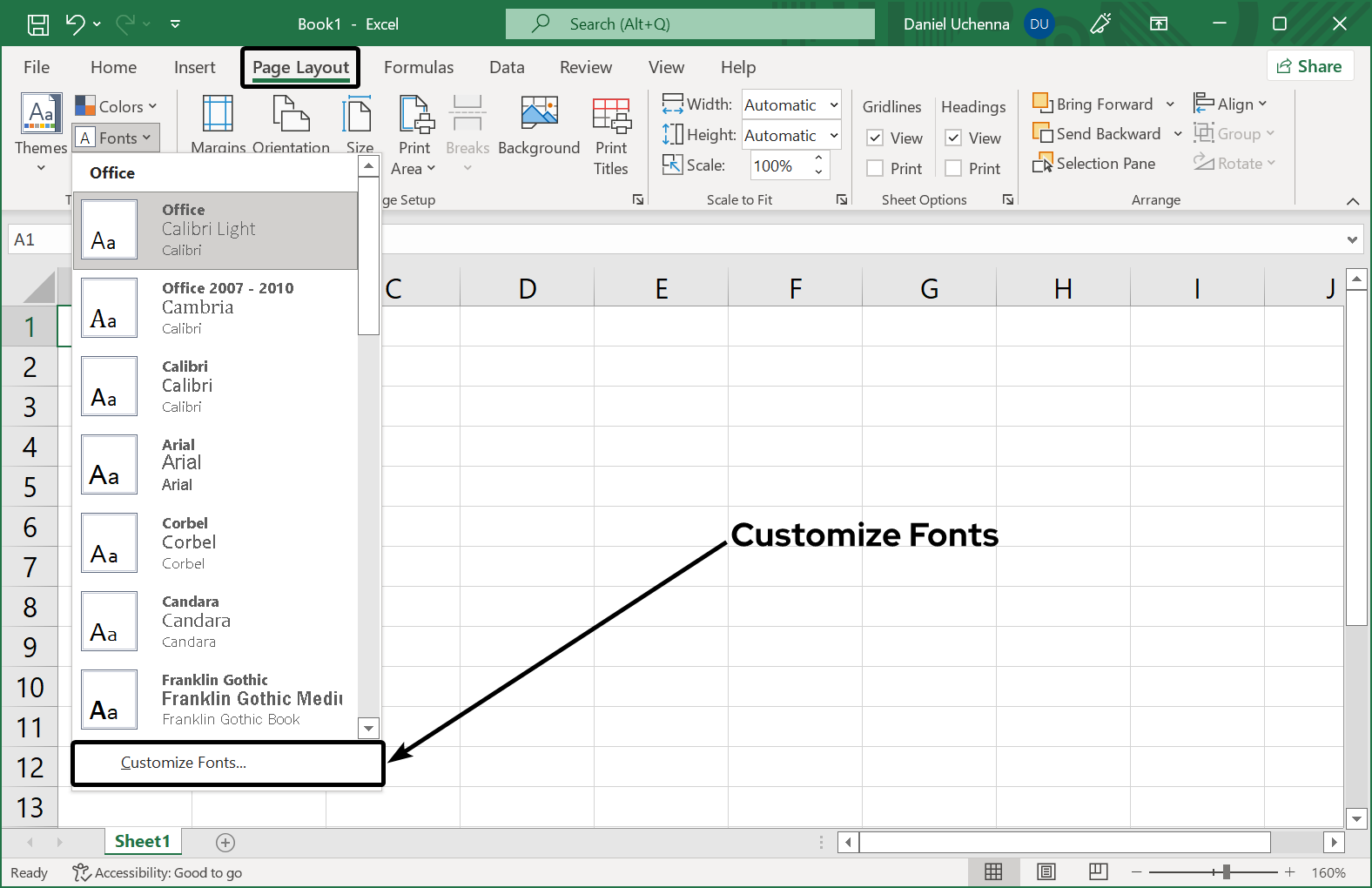Switch to the Review tab
The image size is (1372, 888).
click(x=586, y=67)
